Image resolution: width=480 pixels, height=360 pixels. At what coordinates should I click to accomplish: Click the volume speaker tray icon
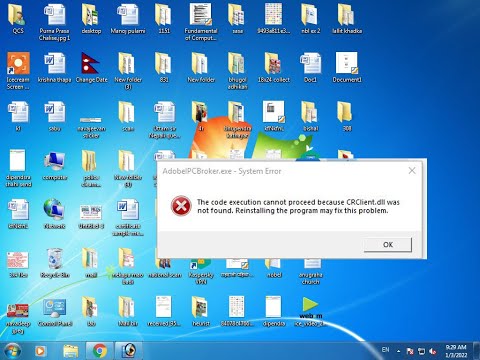[433, 351]
